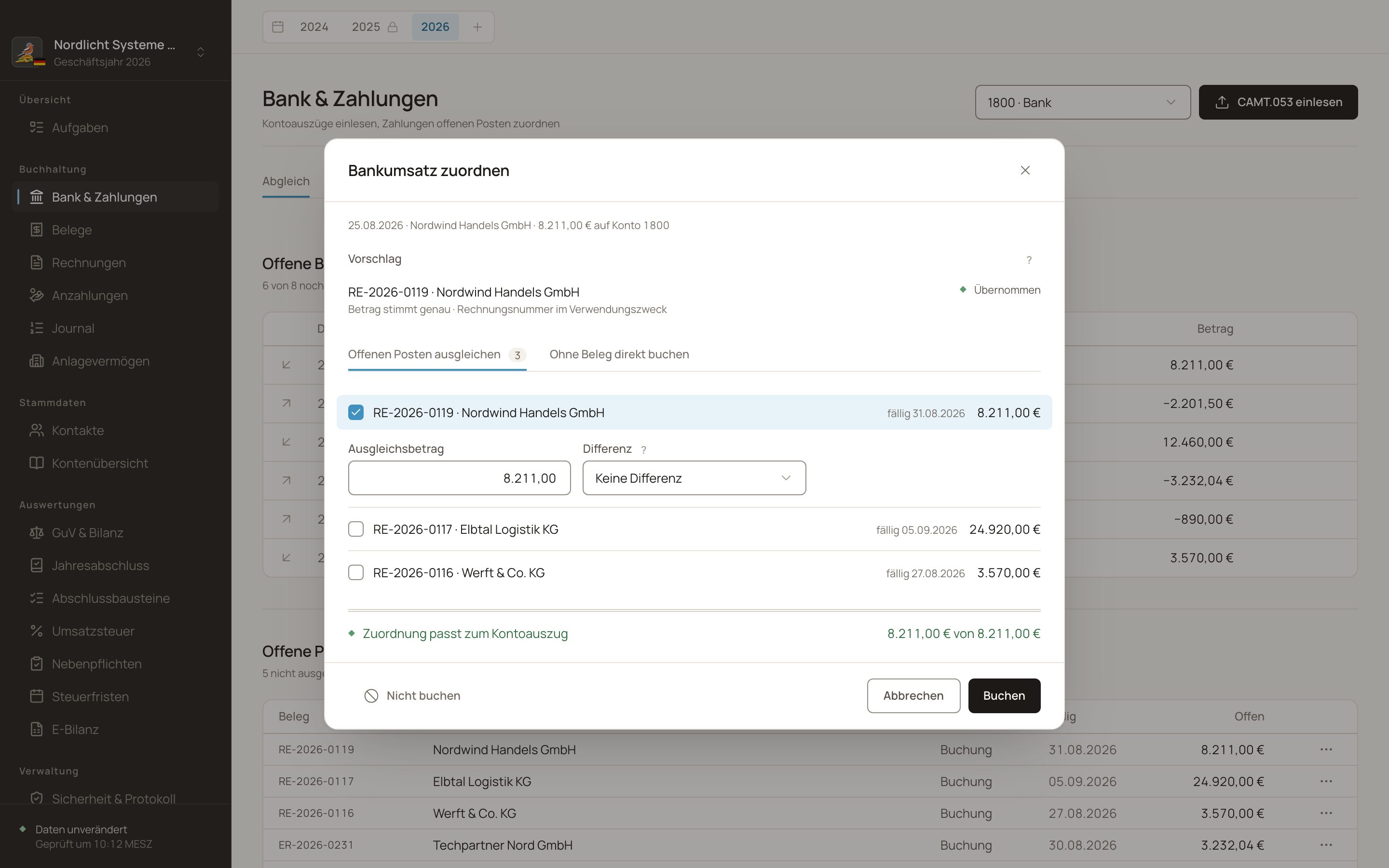Select the Offenen Posten ausgleichen tab
1389x868 pixels.
tap(437, 355)
